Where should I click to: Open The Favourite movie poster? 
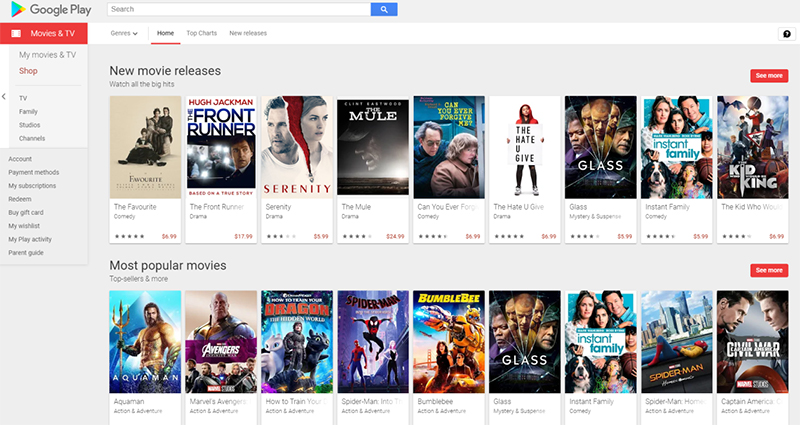pos(145,147)
